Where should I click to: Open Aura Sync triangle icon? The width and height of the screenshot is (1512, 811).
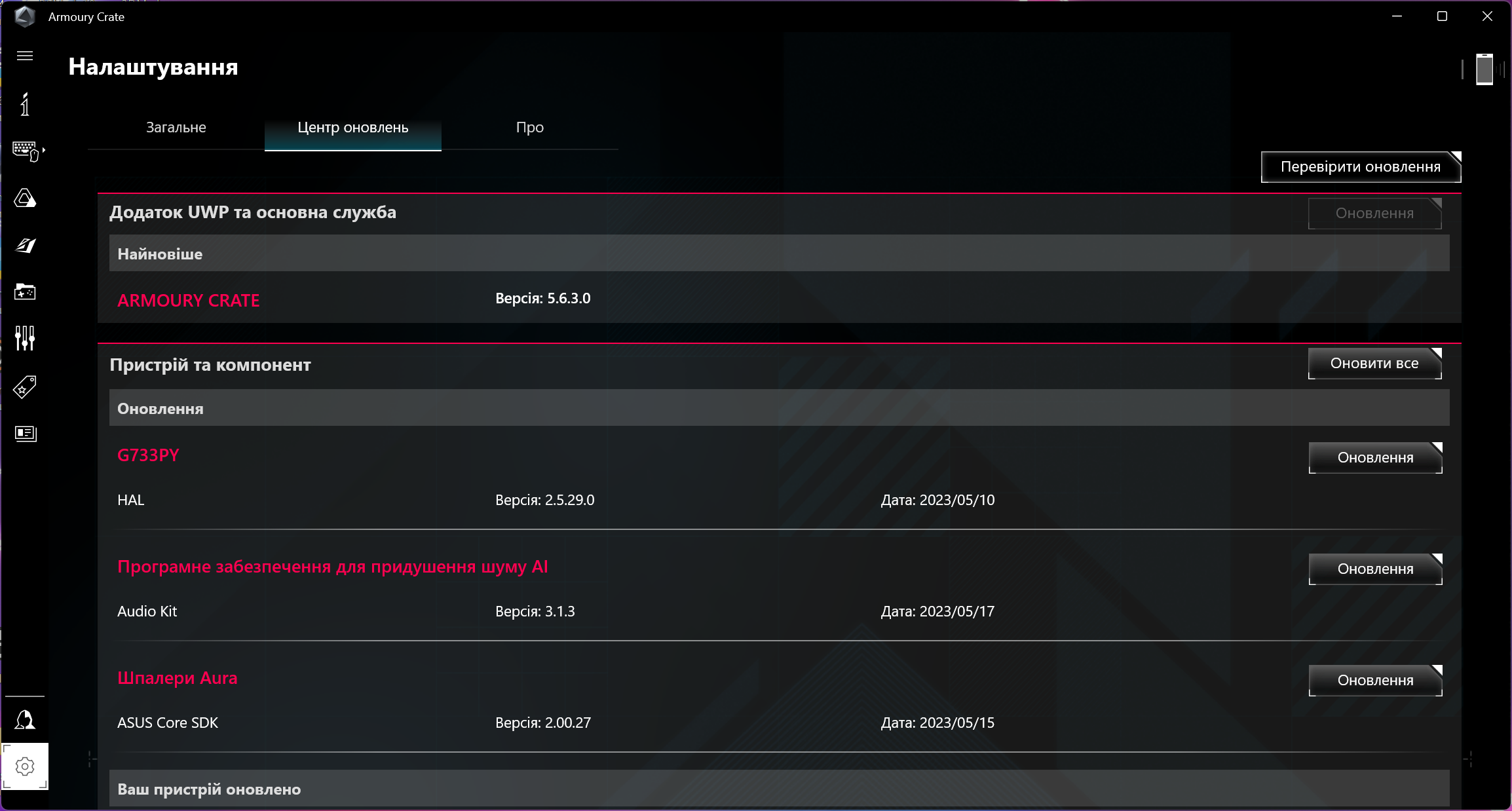(x=25, y=198)
